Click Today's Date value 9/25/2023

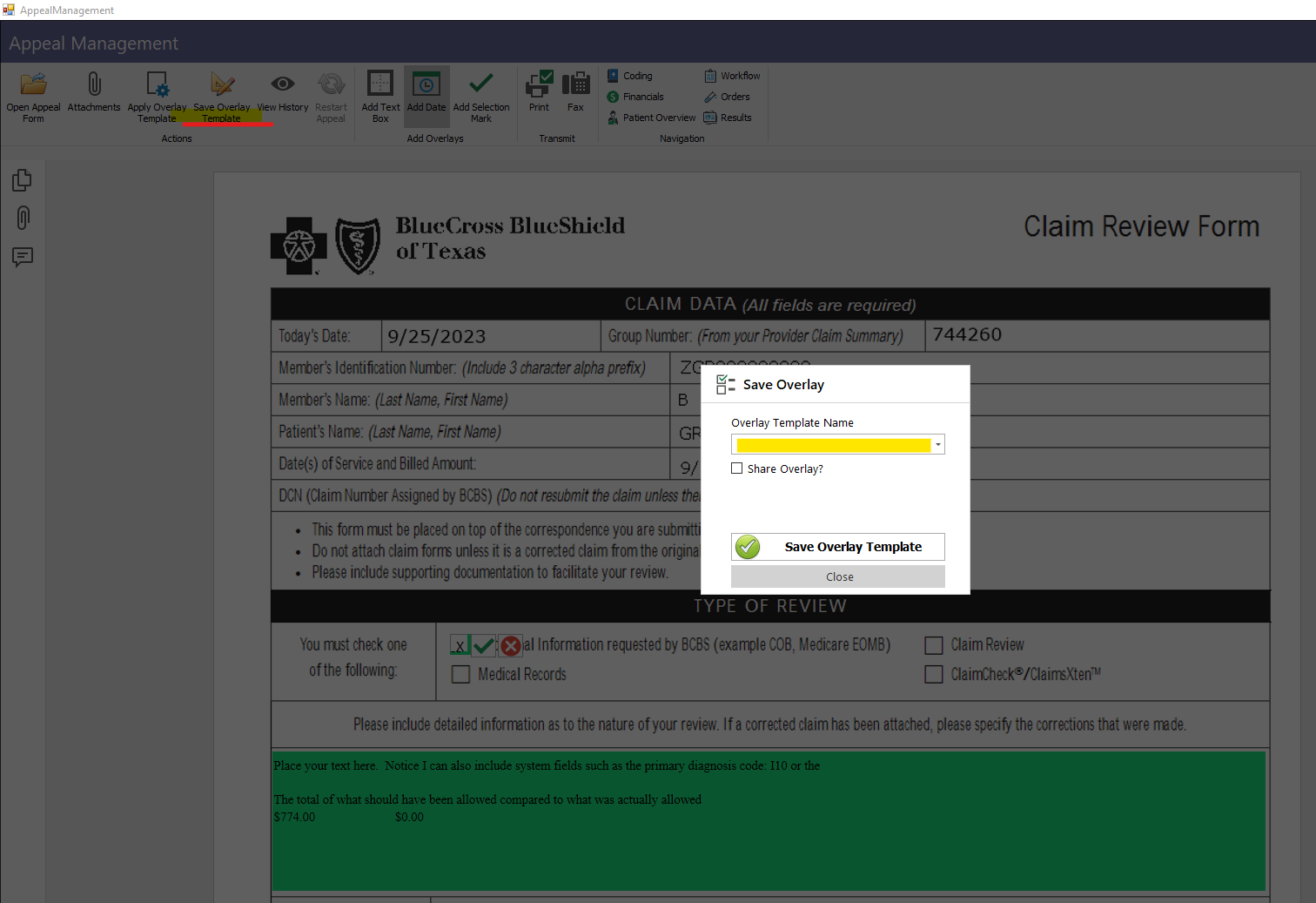tap(437, 336)
